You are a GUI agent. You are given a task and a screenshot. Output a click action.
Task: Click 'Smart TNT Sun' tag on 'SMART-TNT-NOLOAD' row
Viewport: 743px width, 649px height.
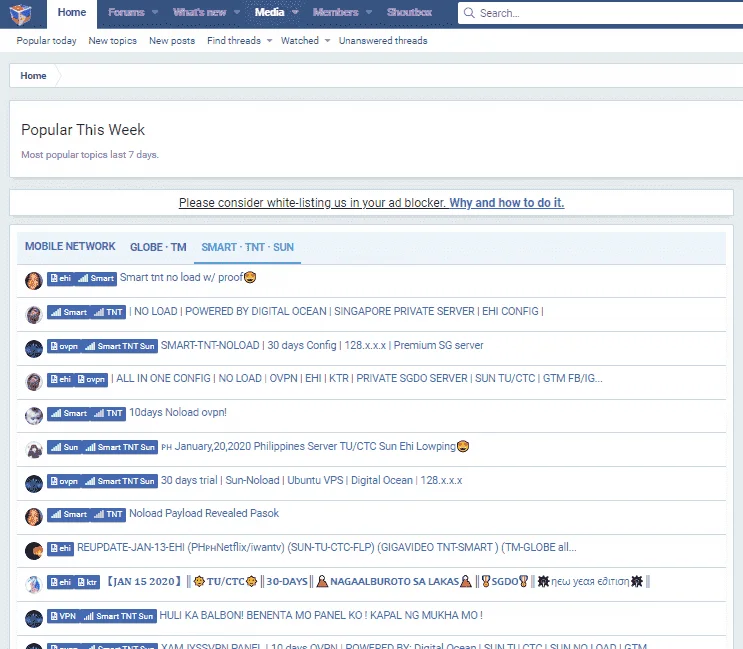(x=119, y=346)
